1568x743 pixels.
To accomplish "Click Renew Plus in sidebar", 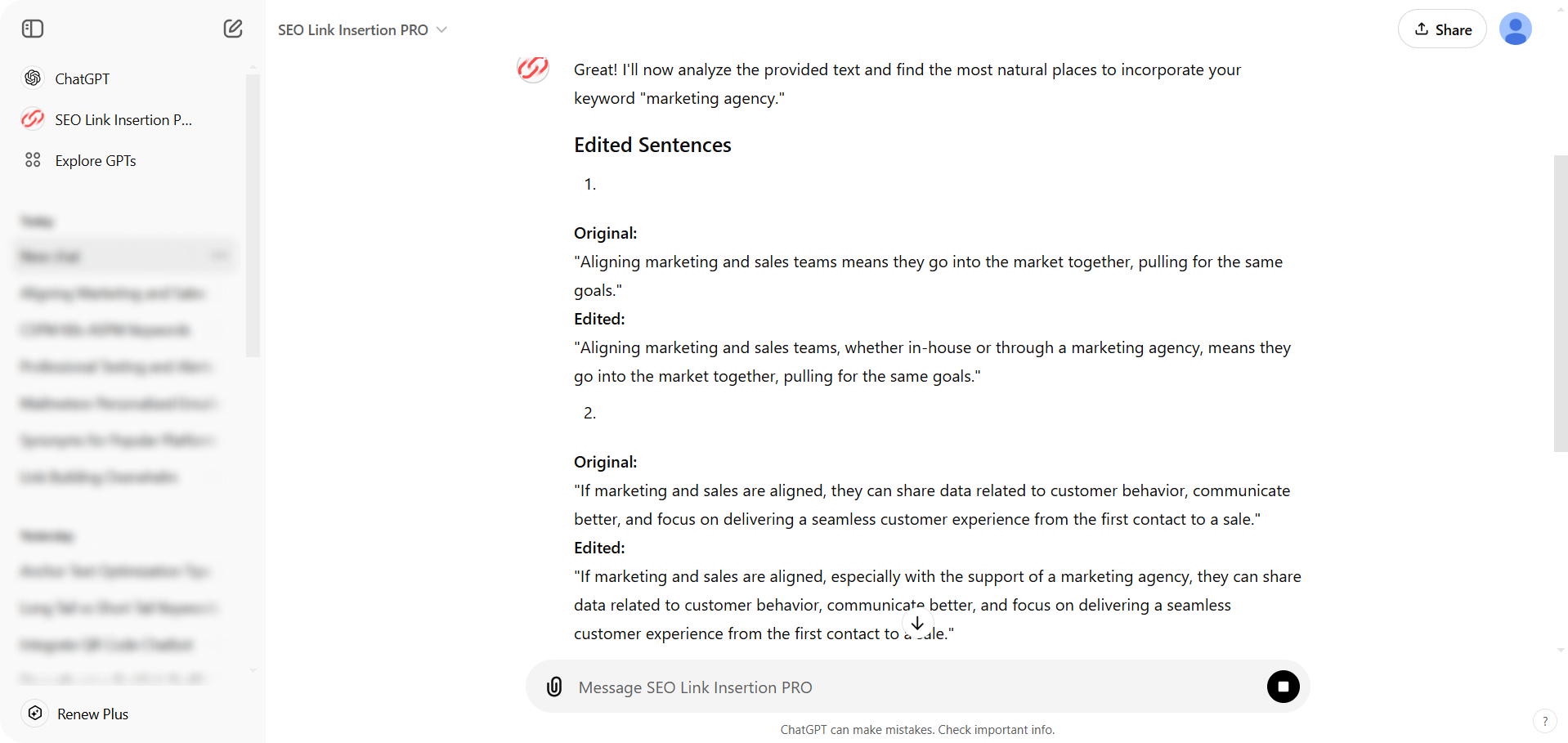I will click(92, 714).
